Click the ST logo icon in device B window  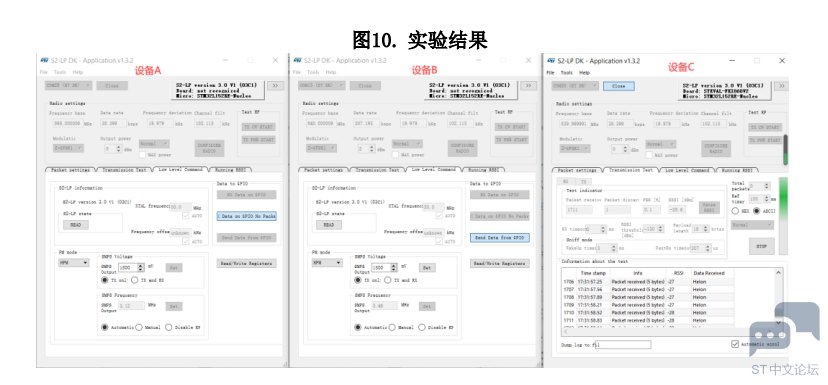click(297, 60)
